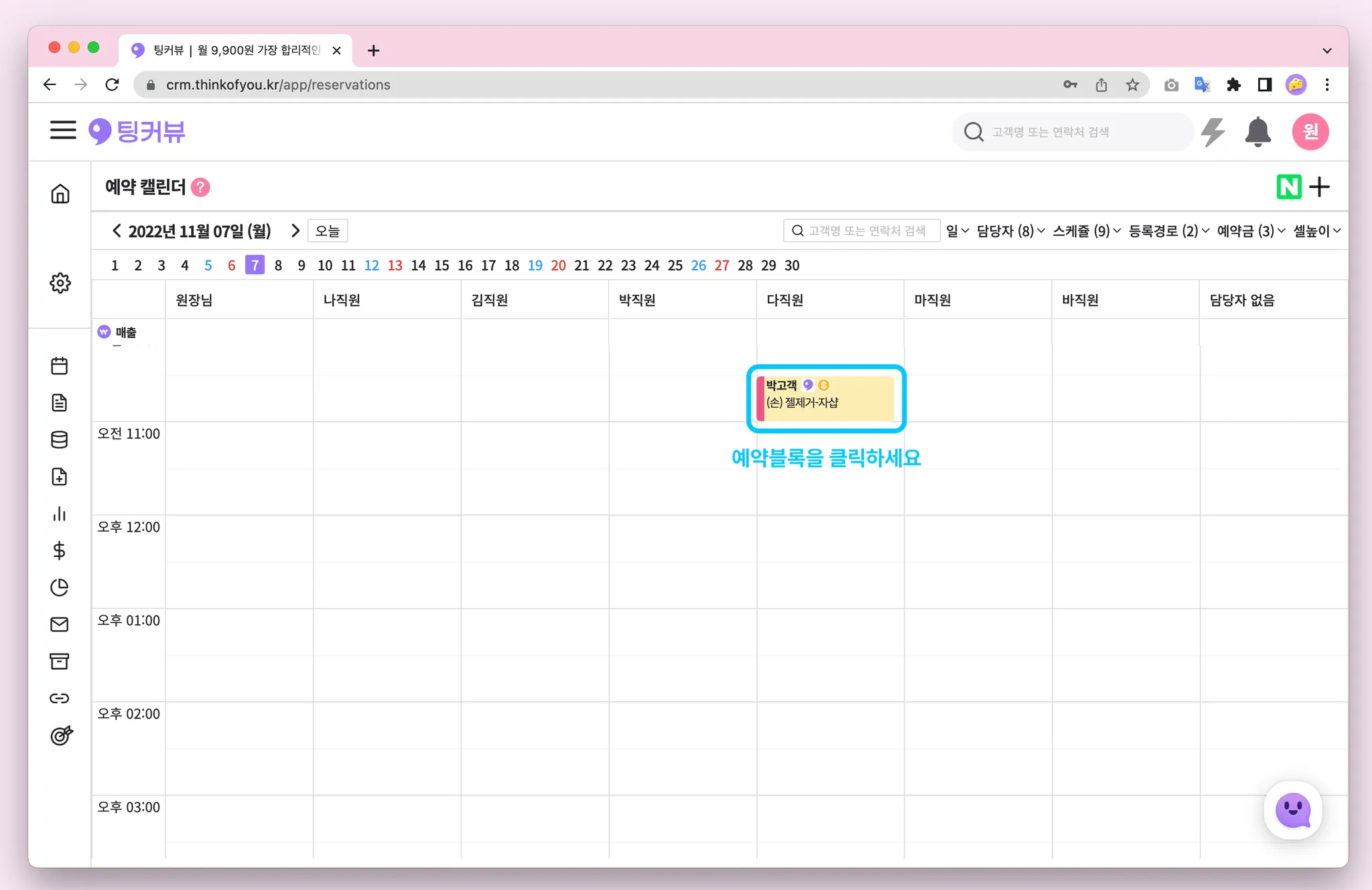Click the purple chat support bubble
The height and width of the screenshot is (890, 1372).
pos(1292,810)
